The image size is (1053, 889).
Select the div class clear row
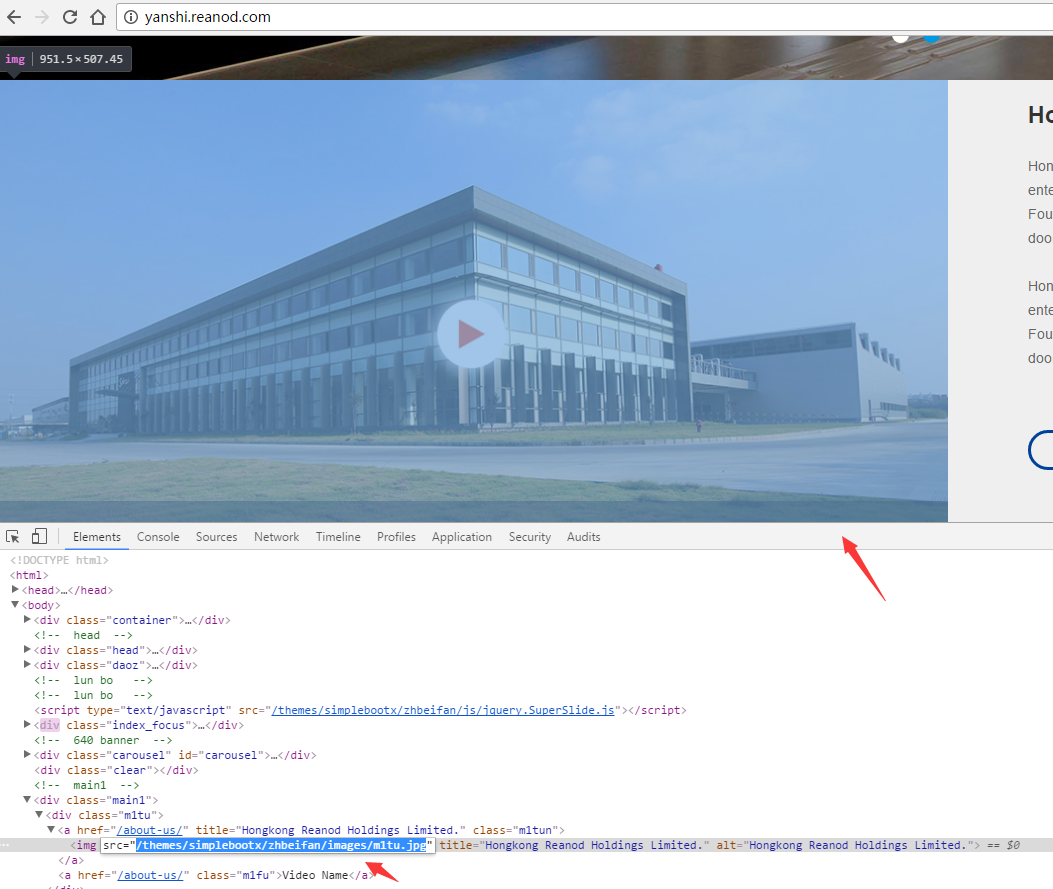(x=116, y=770)
